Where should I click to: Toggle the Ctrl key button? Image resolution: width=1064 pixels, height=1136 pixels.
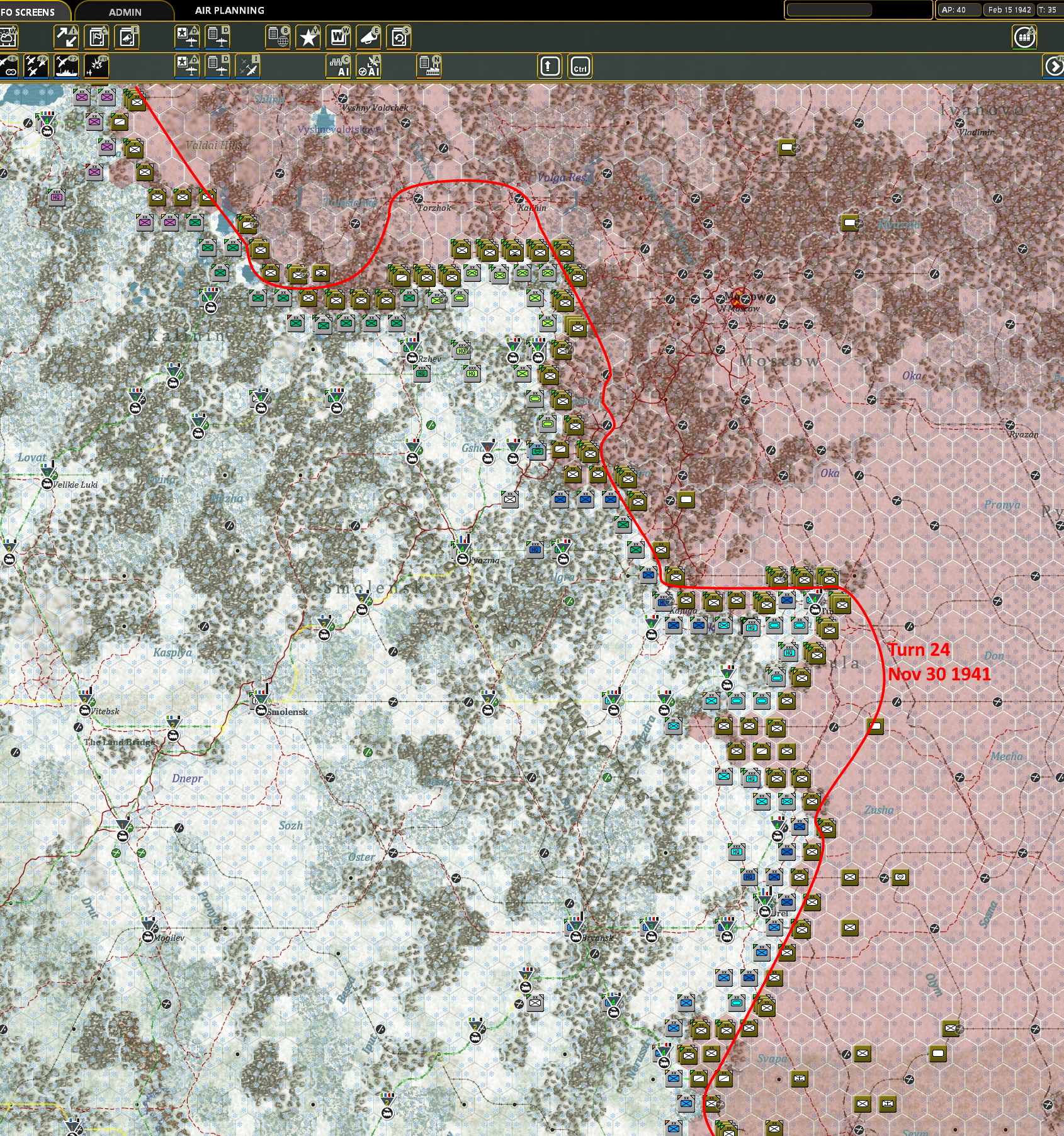point(580,66)
